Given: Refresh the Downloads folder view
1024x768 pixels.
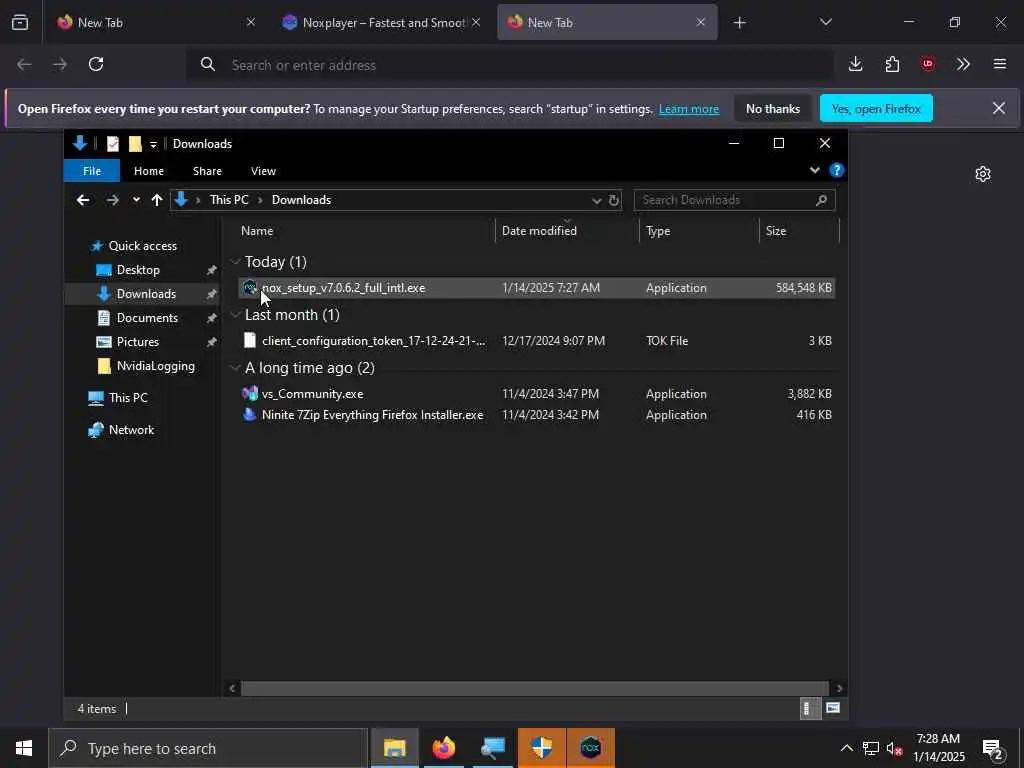Looking at the screenshot, I should tap(614, 200).
